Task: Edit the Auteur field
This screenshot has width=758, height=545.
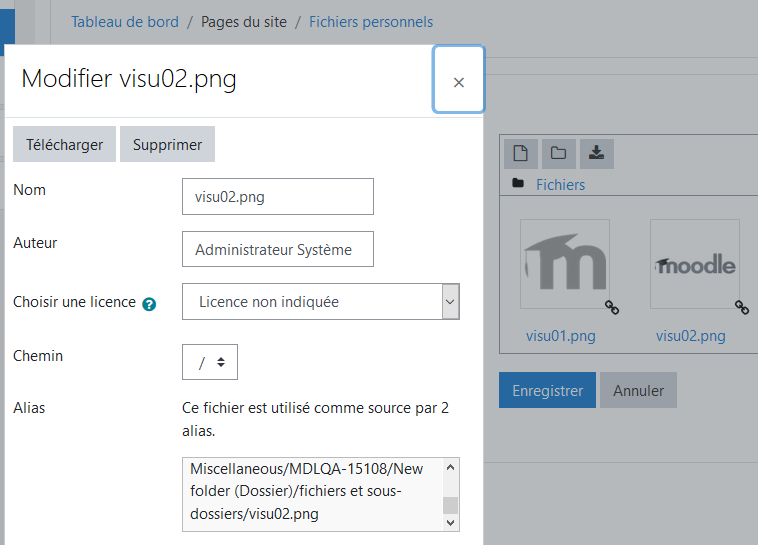Action: (277, 249)
